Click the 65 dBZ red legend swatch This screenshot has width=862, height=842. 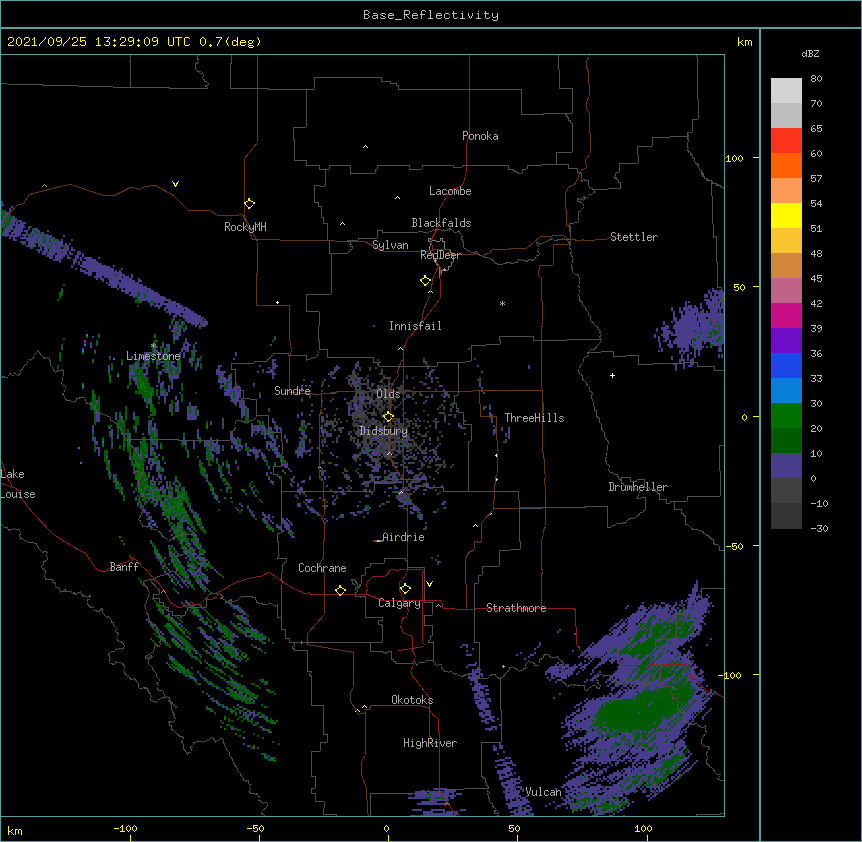click(786, 140)
